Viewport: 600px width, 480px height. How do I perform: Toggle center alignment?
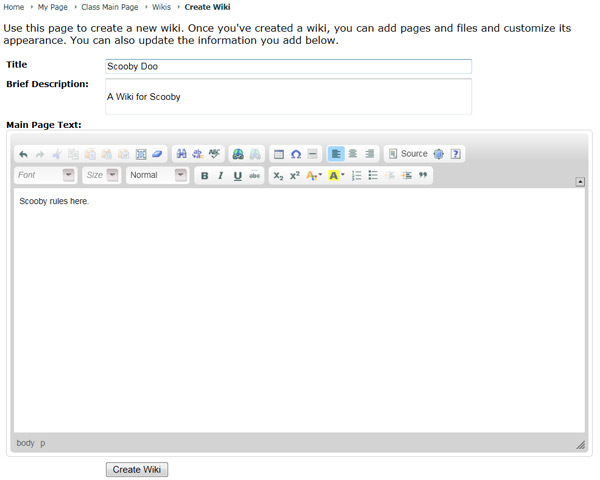click(353, 154)
